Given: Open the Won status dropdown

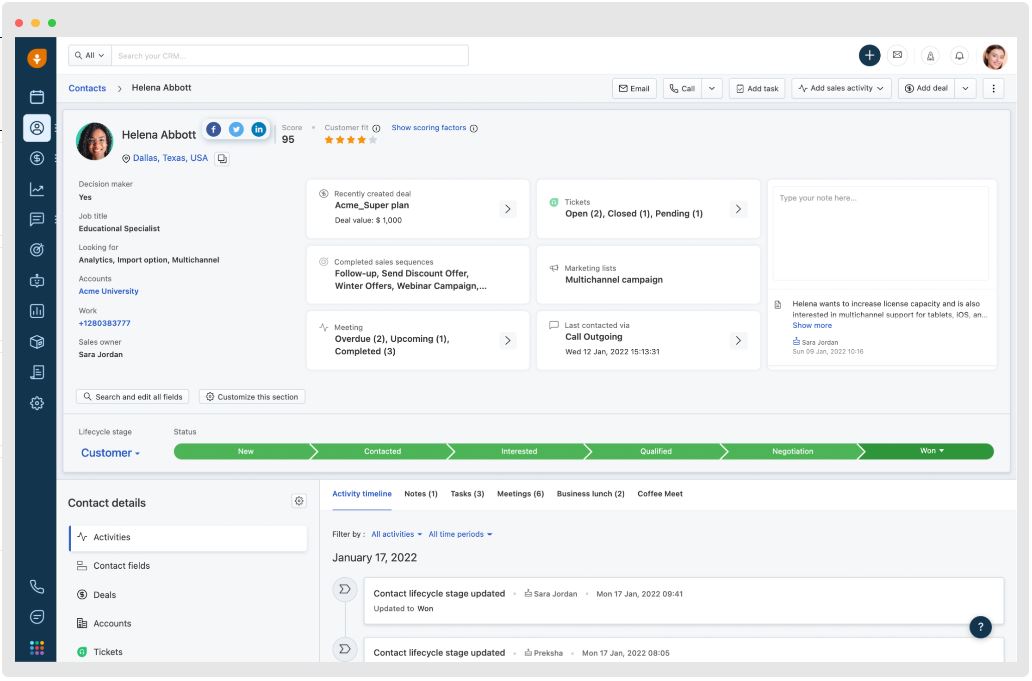Looking at the screenshot, I should (x=931, y=451).
